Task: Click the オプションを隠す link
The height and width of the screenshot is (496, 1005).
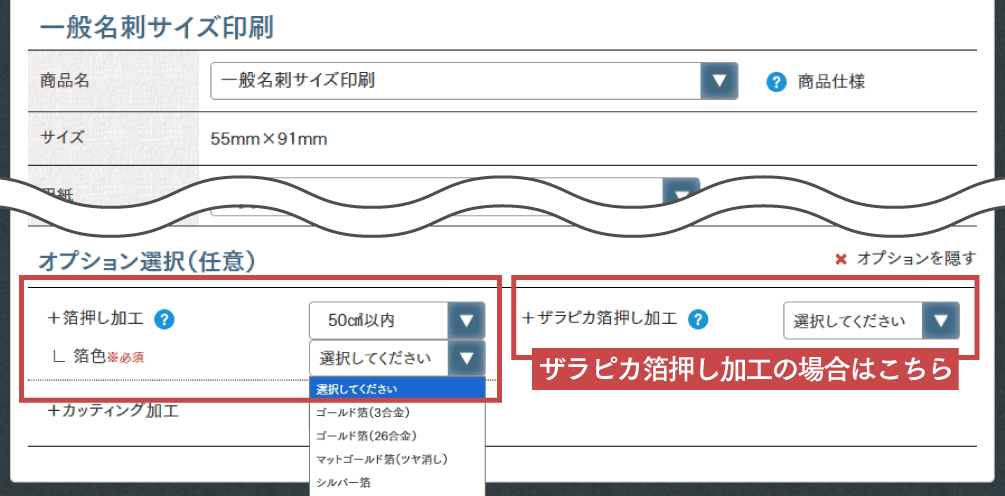Action: (916, 259)
